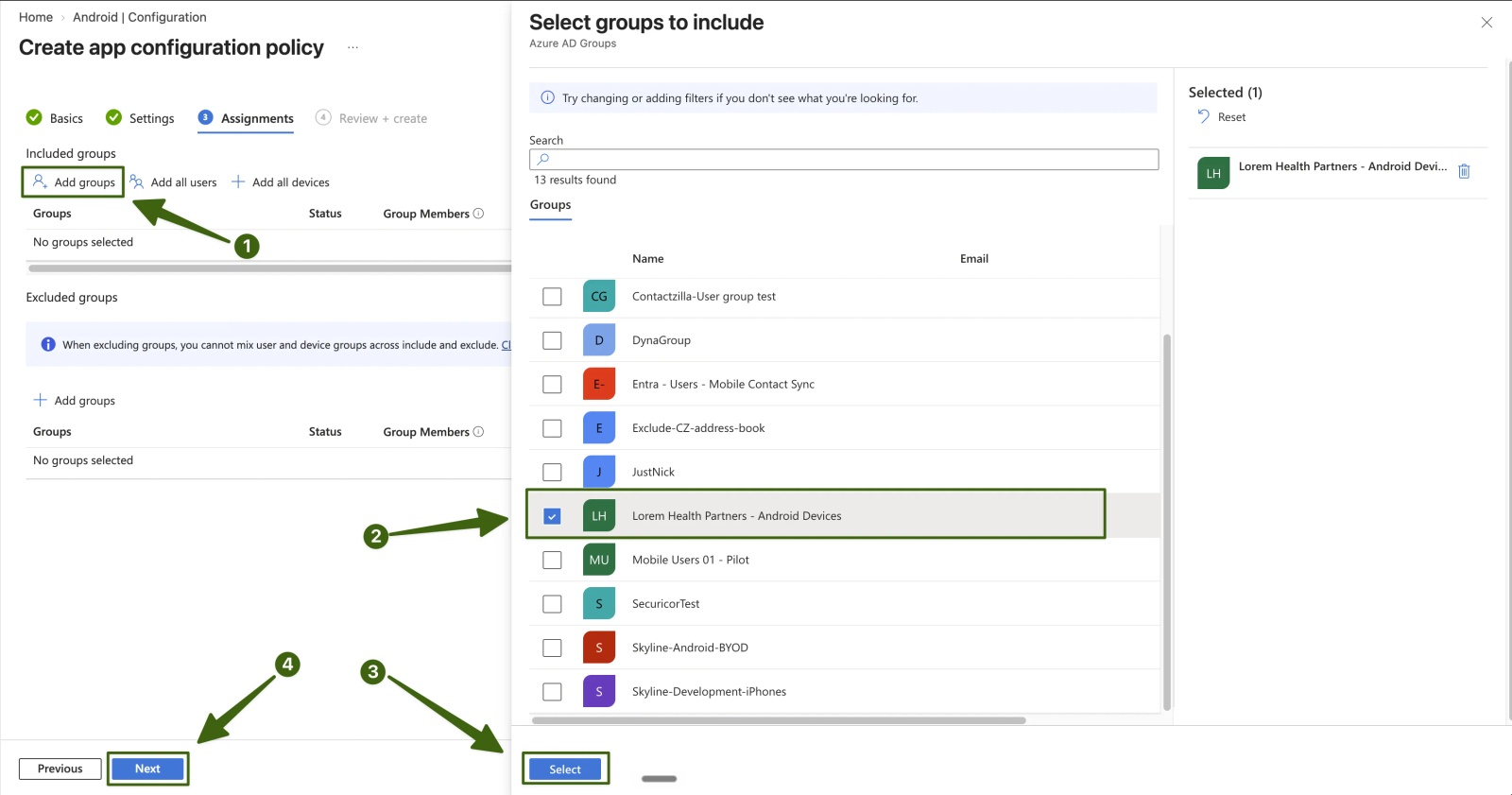Click the E avatar for Exclude-CZ-address-book
1512x795 pixels.
click(x=599, y=428)
